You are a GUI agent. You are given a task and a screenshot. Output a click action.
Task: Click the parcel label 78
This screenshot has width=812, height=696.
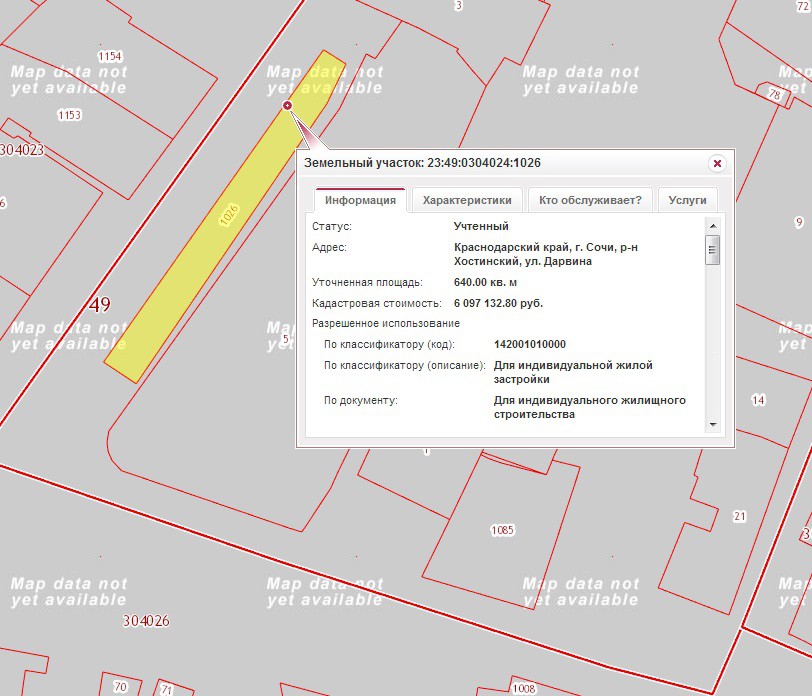774,94
